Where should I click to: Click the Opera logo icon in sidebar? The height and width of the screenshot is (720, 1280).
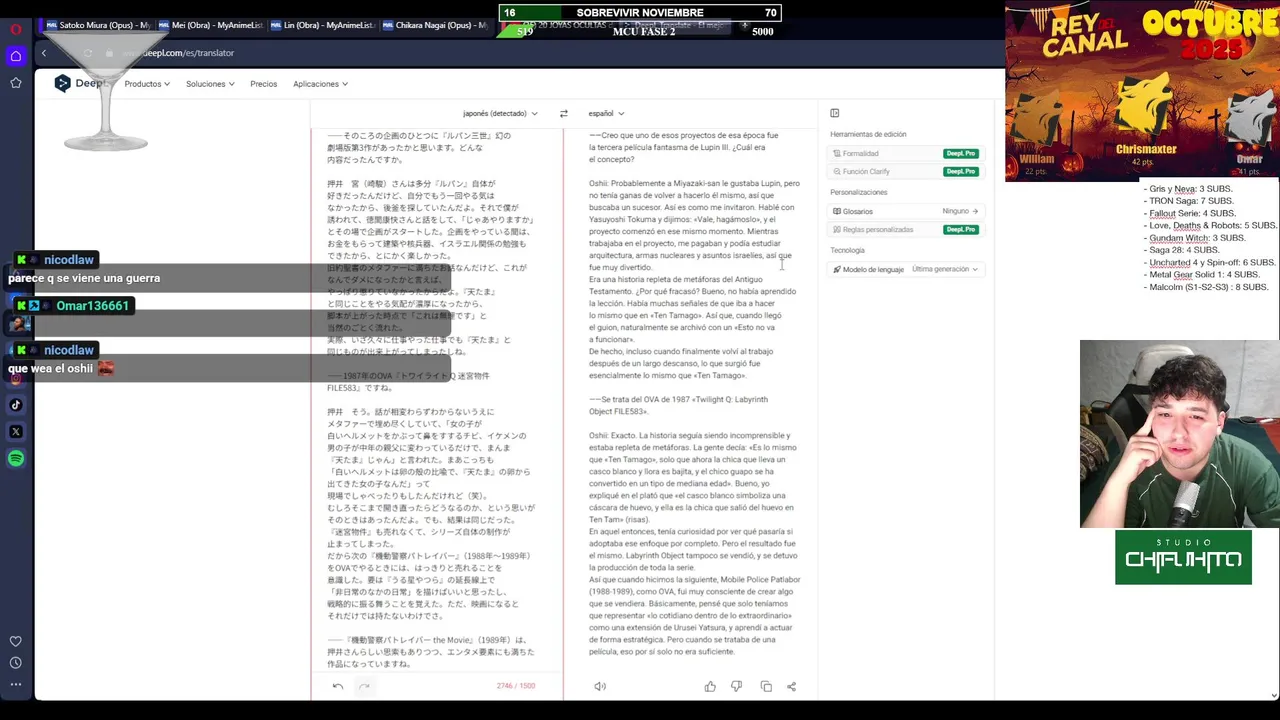(x=15, y=29)
